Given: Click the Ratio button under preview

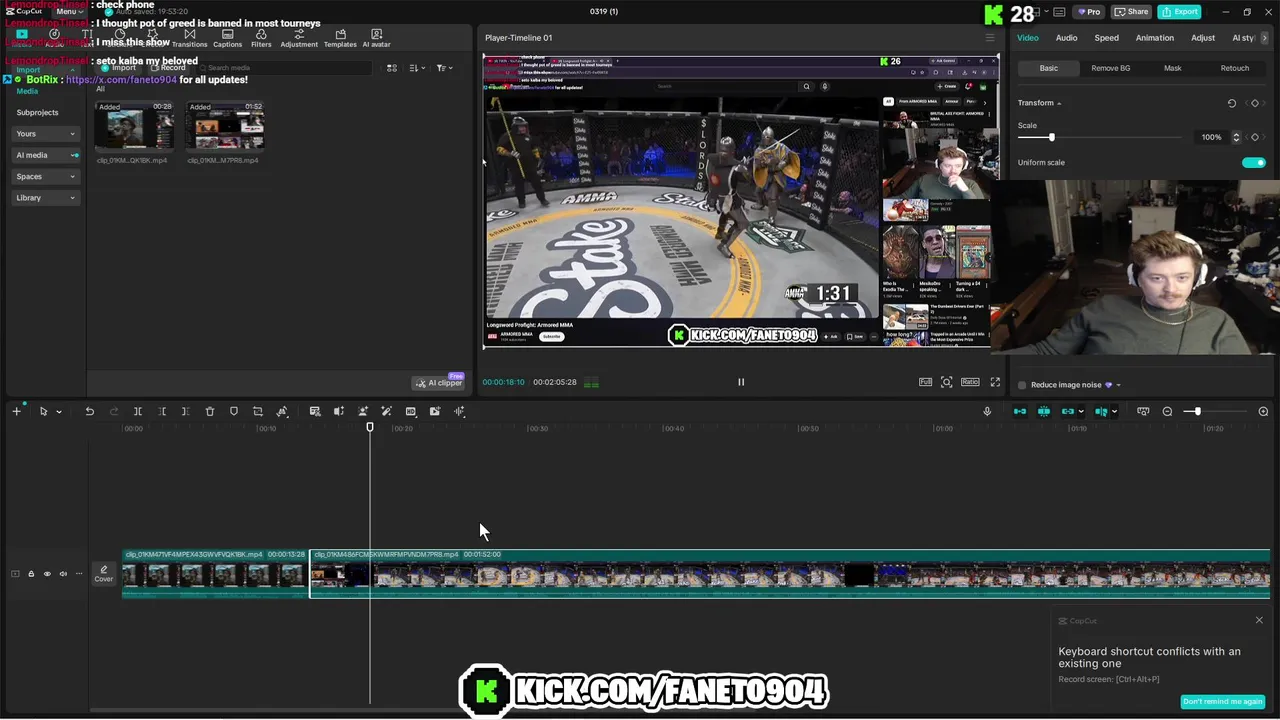Looking at the screenshot, I should tap(970, 382).
